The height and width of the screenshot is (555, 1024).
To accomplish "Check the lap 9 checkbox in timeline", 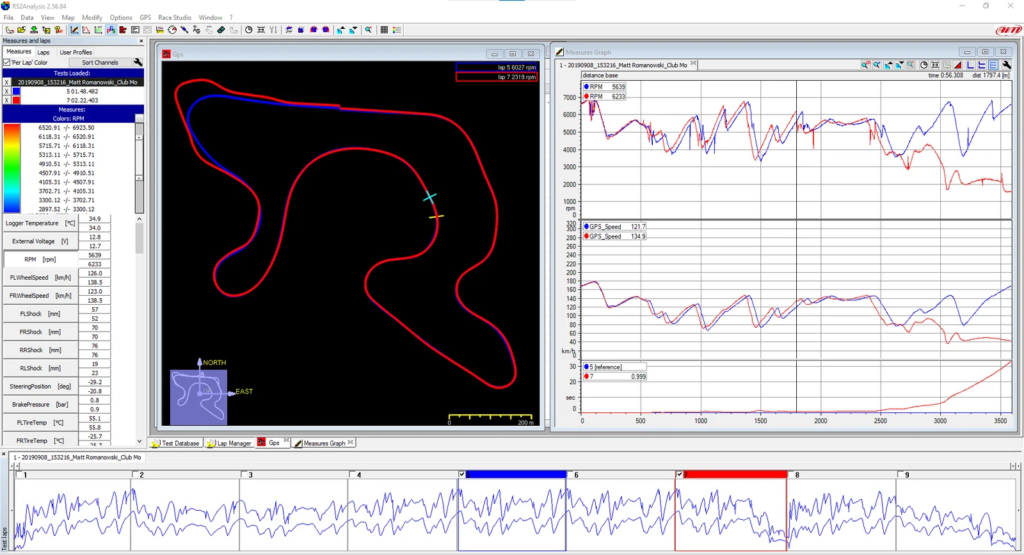I will (x=900, y=475).
